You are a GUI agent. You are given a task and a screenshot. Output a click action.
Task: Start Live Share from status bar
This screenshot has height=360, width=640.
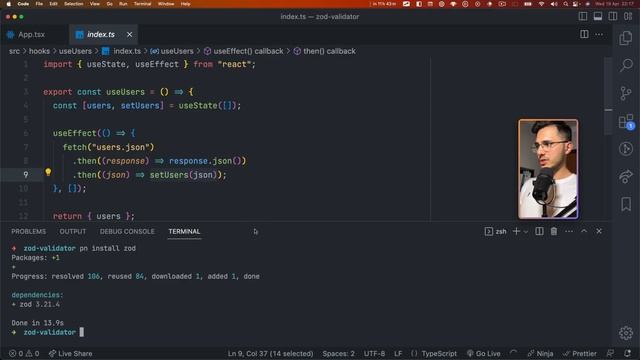pyautogui.click(x=70, y=353)
